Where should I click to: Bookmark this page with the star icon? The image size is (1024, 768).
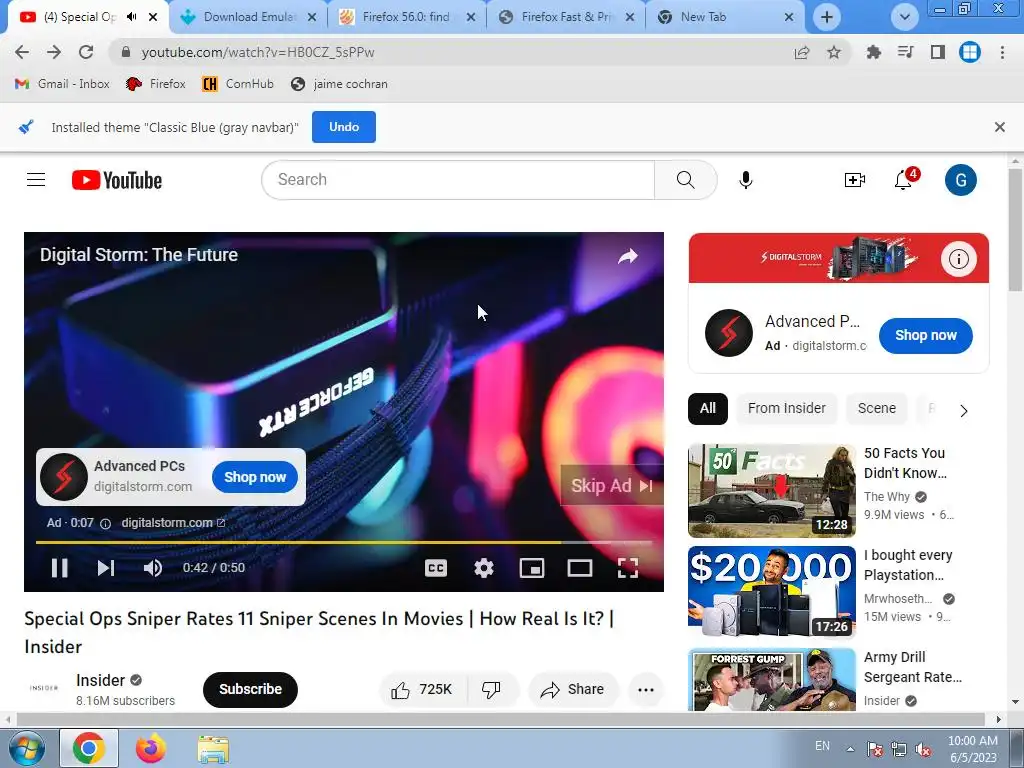[834, 52]
